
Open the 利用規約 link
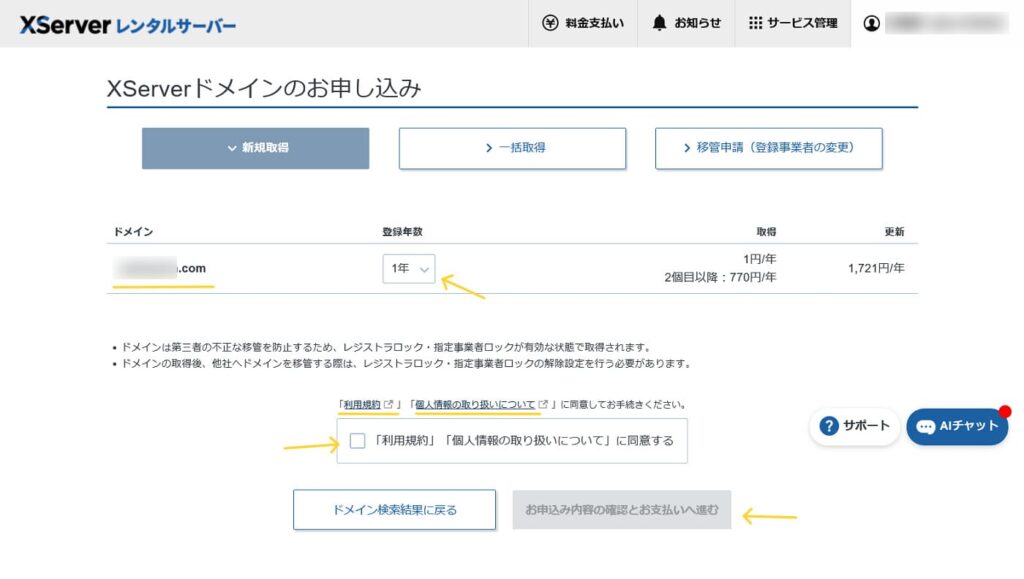click(362, 405)
